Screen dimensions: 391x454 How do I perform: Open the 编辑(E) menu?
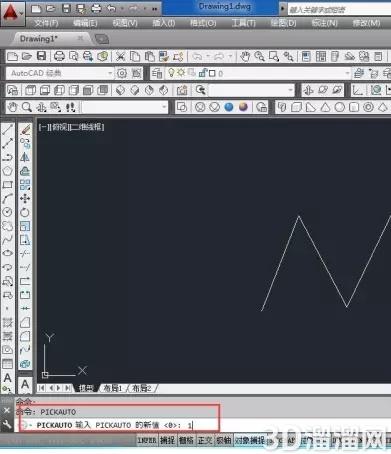pyautogui.click(x=85, y=23)
